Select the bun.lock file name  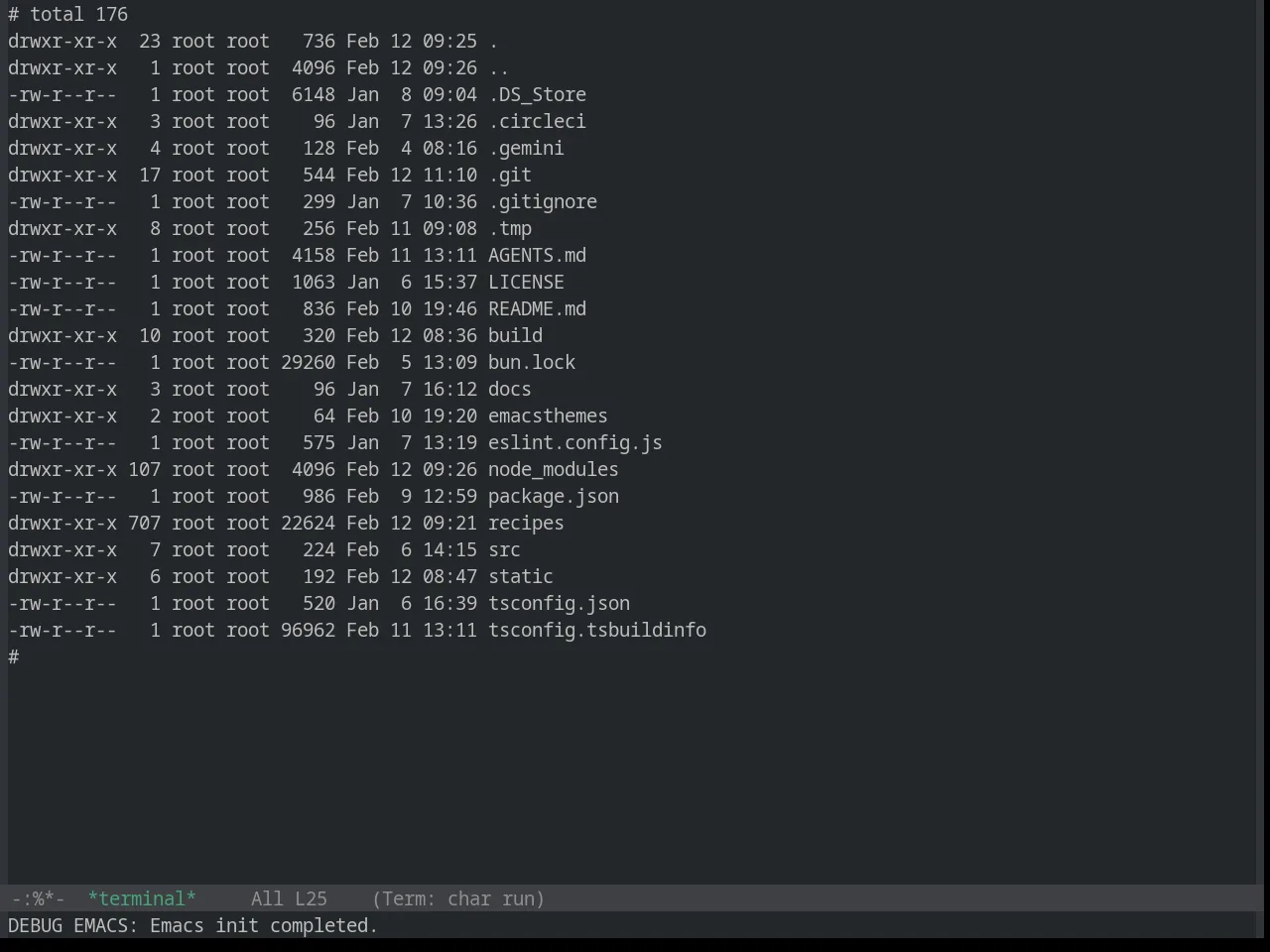[532, 362]
